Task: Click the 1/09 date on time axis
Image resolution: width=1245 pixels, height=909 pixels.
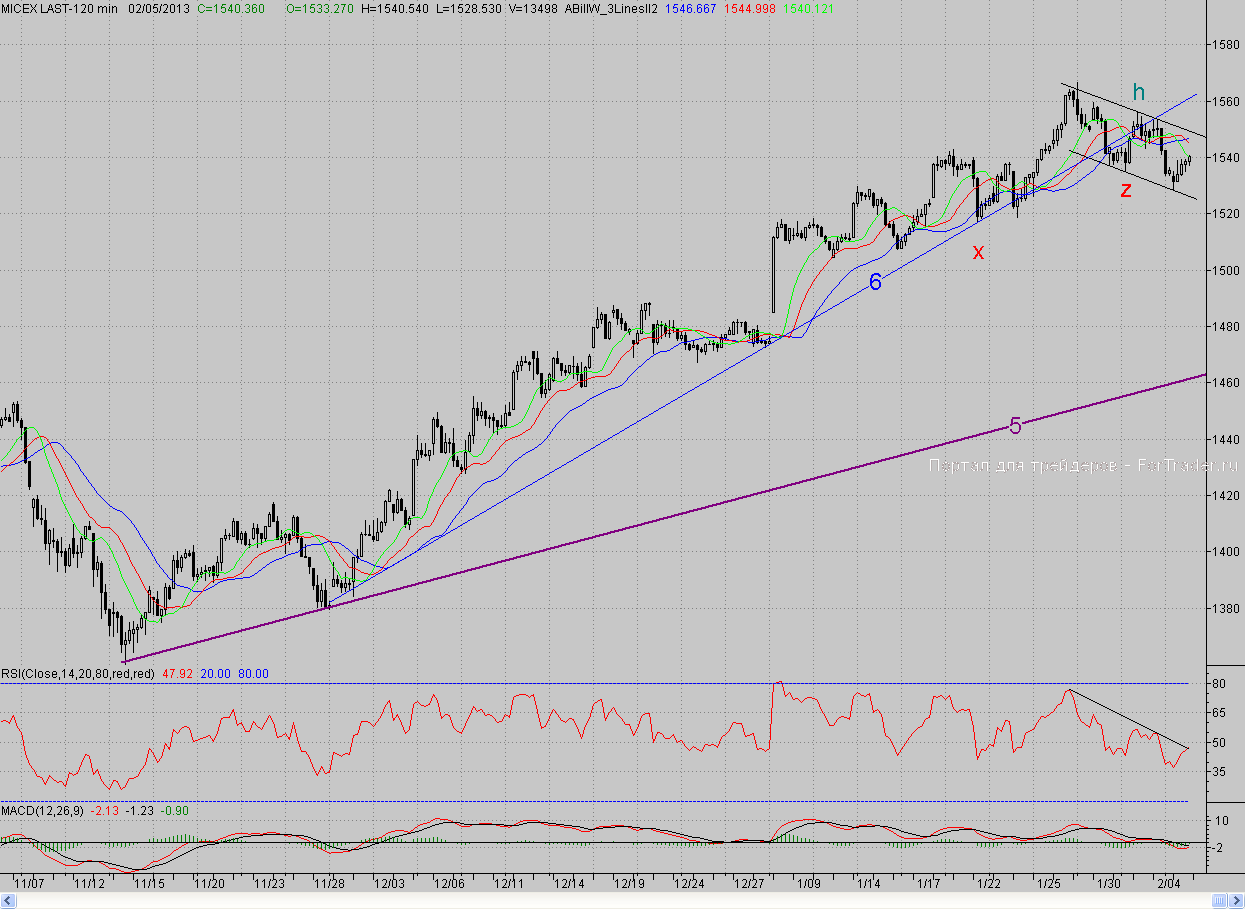Action: coord(808,884)
